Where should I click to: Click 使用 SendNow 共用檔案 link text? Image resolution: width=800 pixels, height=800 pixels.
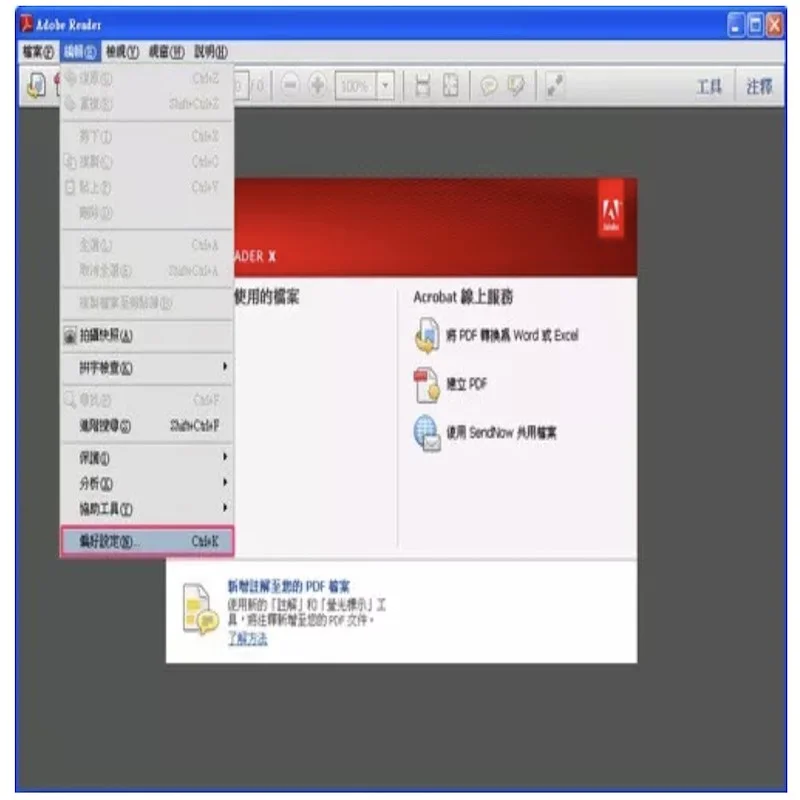[x=501, y=433]
